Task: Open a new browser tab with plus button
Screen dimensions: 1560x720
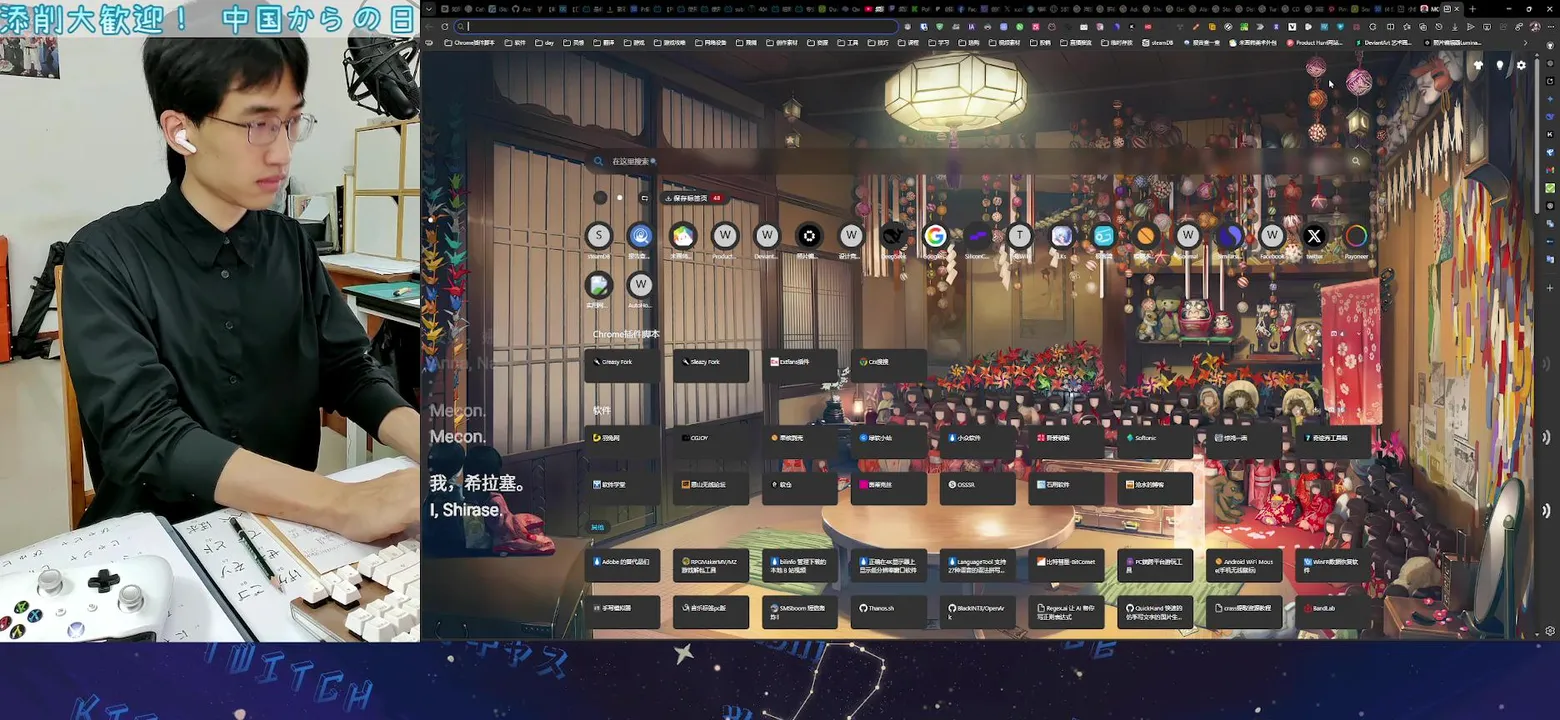Action: click(x=1472, y=9)
